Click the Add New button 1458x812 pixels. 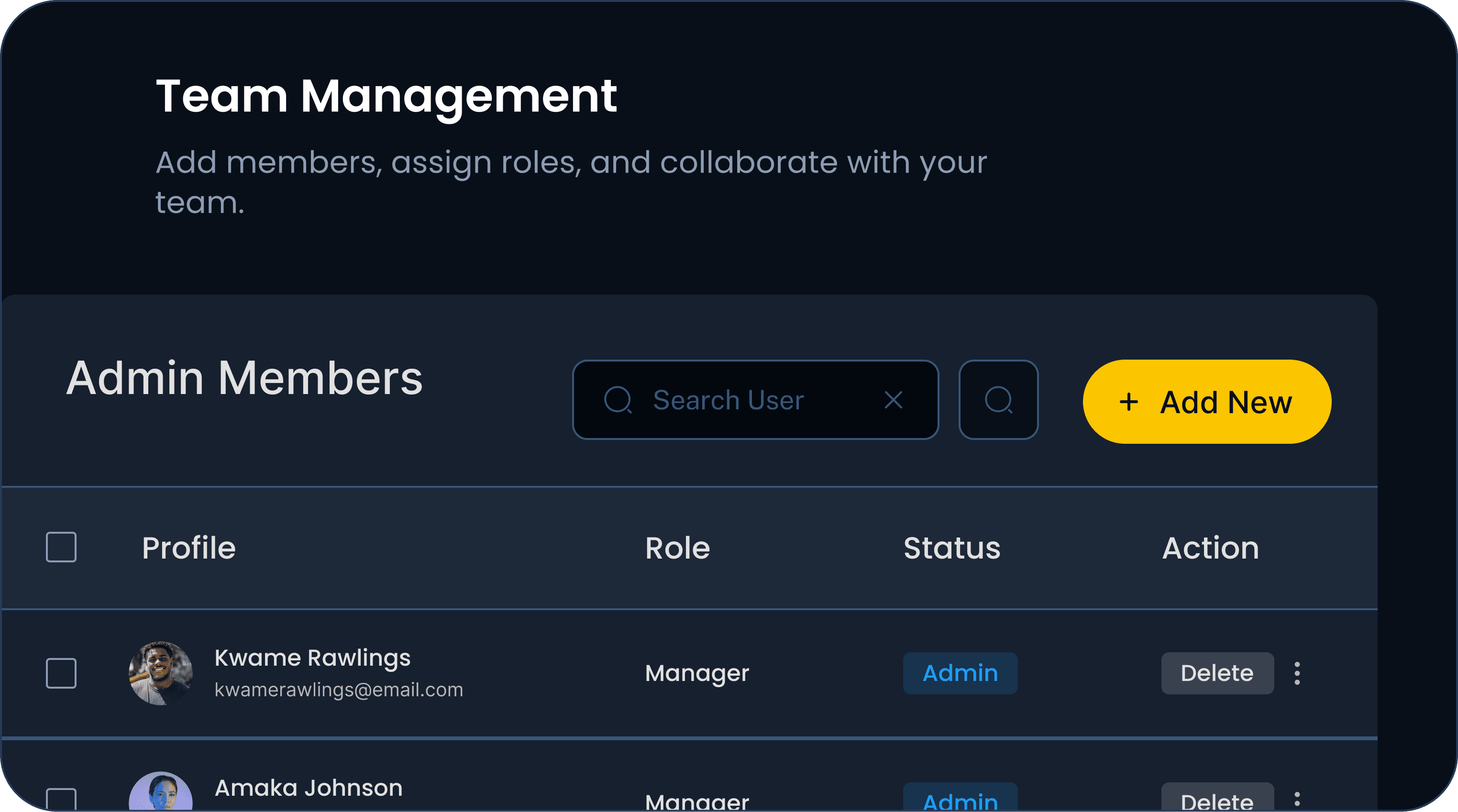[1207, 402]
